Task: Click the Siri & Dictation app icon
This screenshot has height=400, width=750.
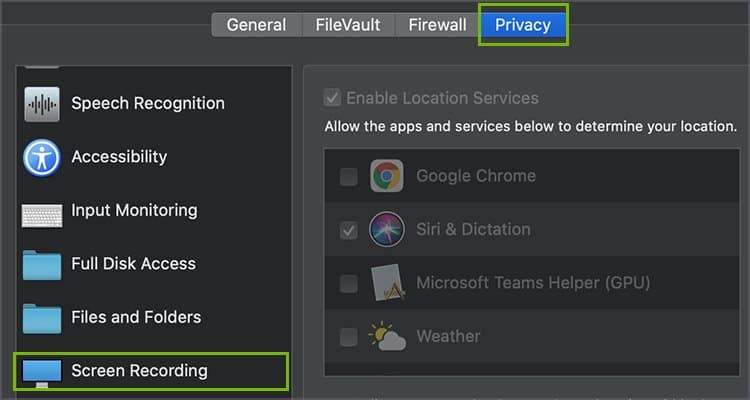Action: (386, 229)
